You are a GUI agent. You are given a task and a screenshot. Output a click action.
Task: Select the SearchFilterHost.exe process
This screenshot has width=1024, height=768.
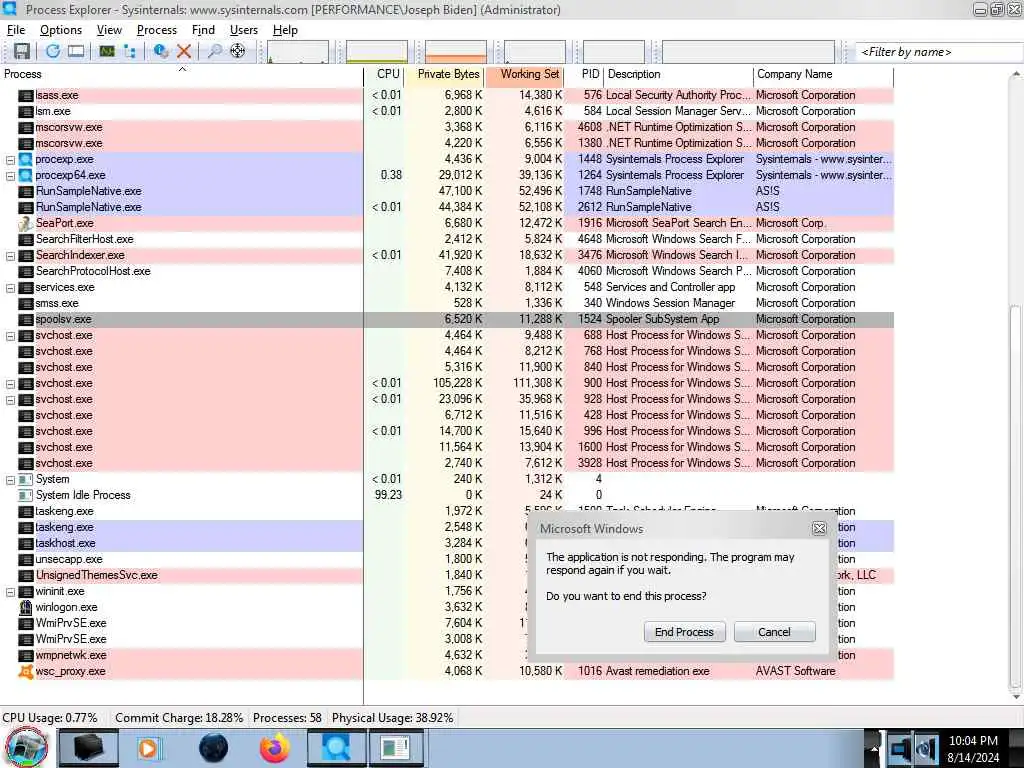click(x=447, y=239)
